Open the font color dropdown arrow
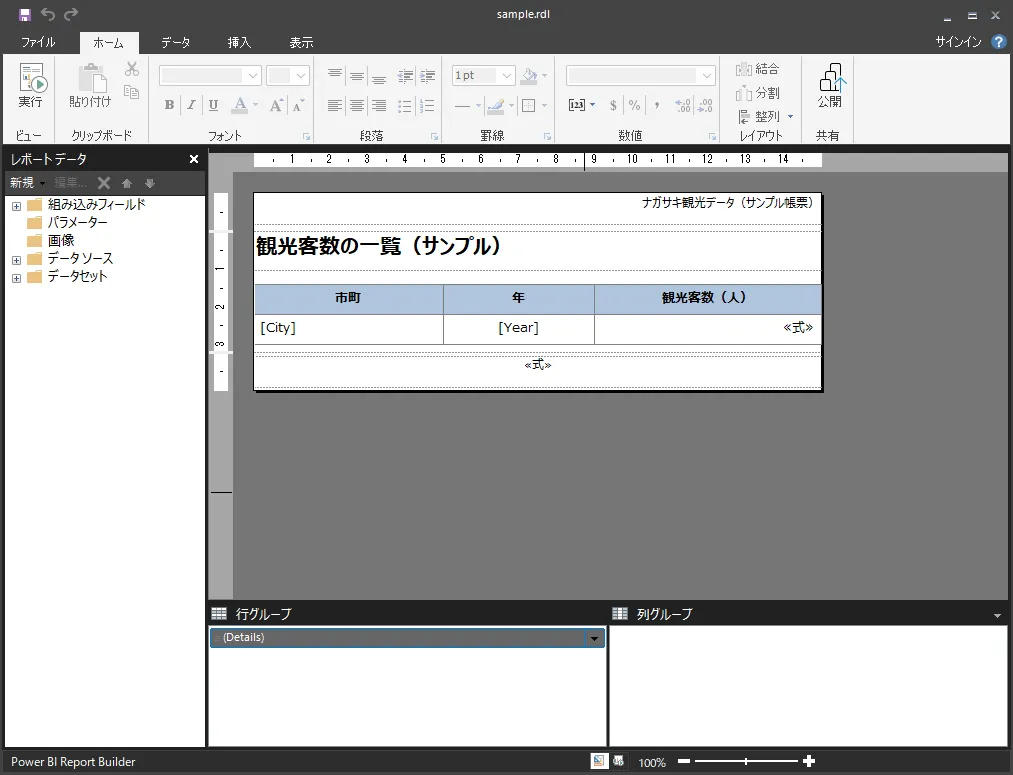This screenshot has width=1013, height=775. coord(256,105)
